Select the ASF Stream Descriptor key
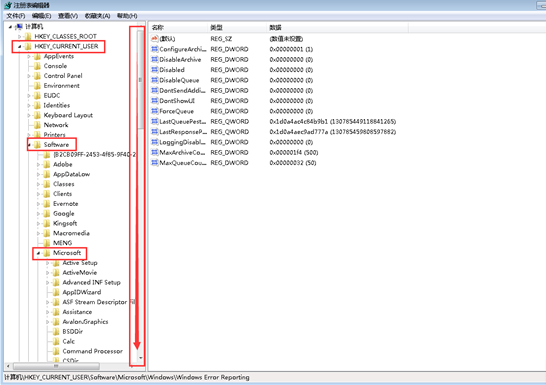This screenshot has width=546, height=385. click(95, 302)
